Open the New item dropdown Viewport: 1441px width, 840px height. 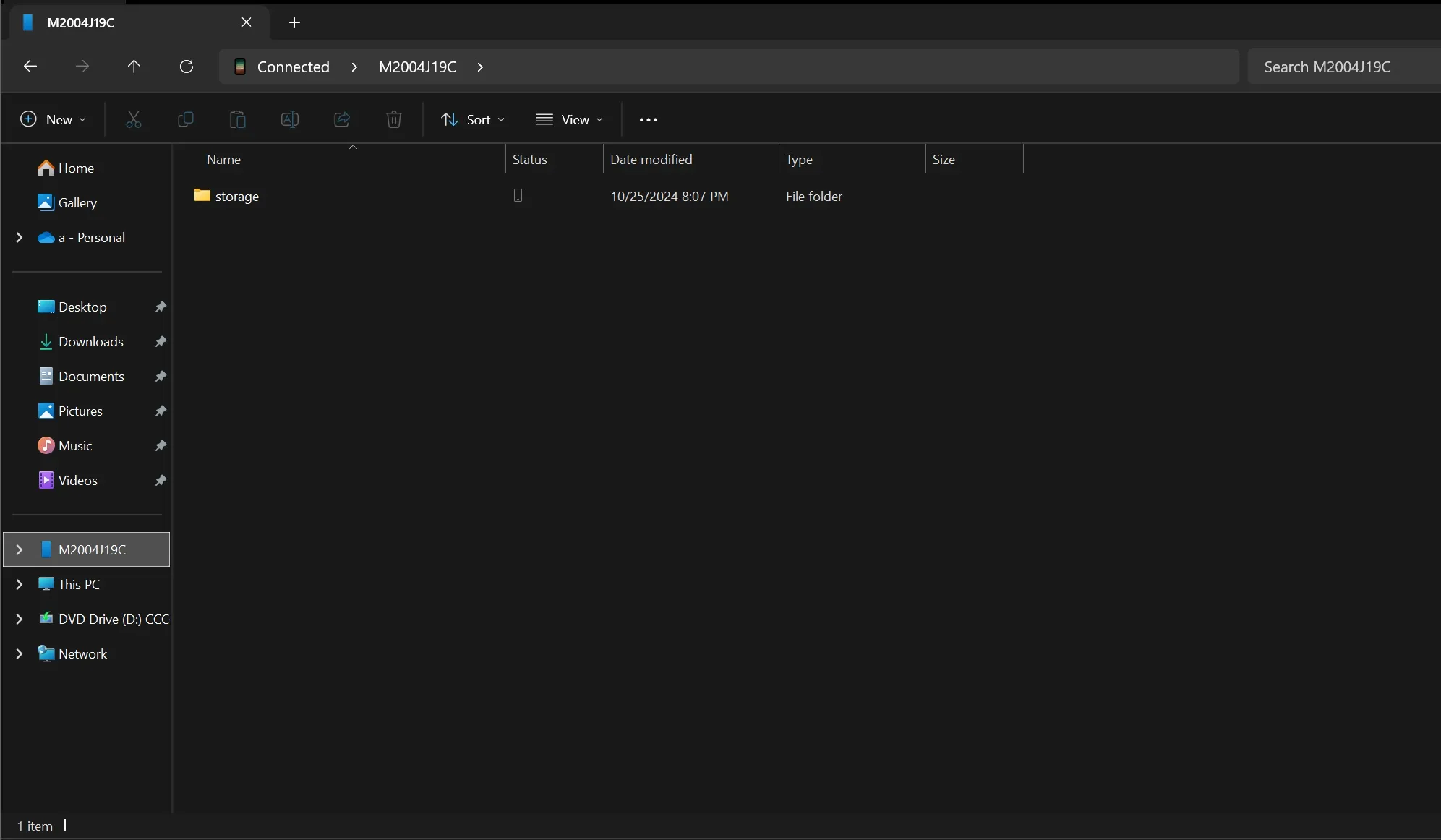[51, 119]
